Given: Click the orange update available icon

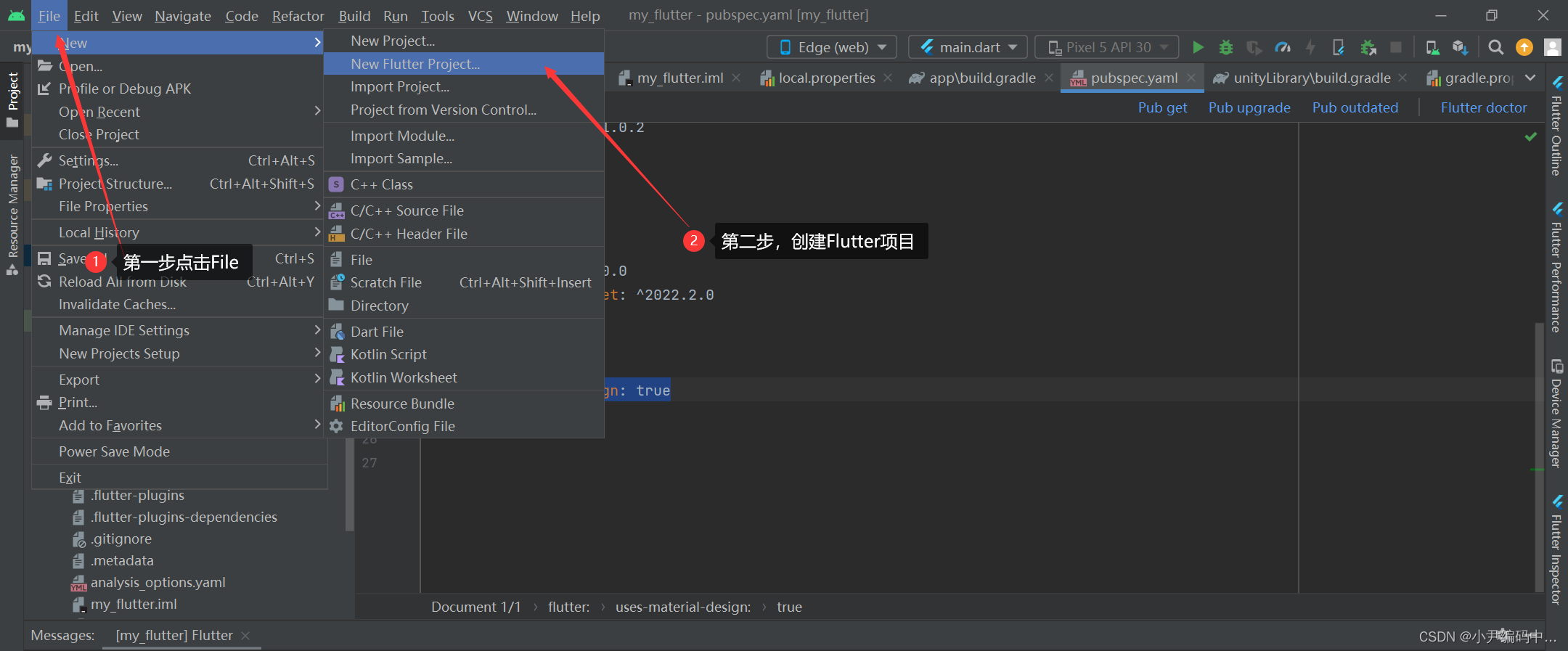Looking at the screenshot, I should tap(1524, 47).
